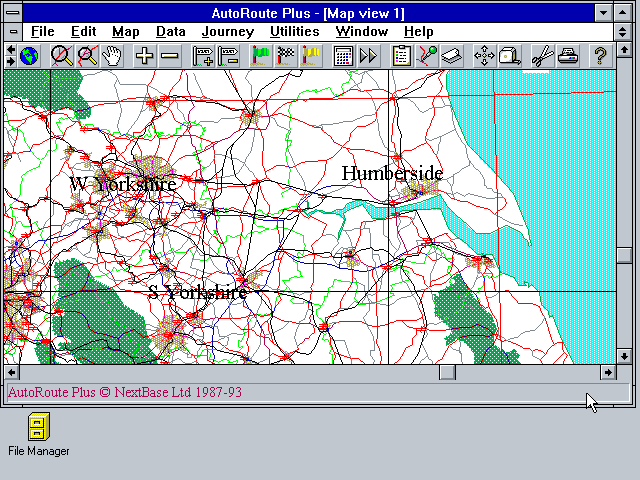This screenshot has height=480, width=640.
Task: Click the horizontal scrollbar left arrow
Action: click(11, 372)
